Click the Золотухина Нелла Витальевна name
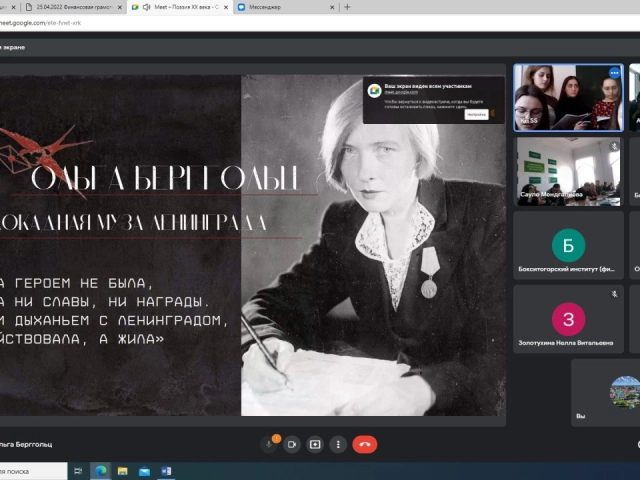Image resolution: width=640 pixels, height=480 pixels. coord(566,343)
